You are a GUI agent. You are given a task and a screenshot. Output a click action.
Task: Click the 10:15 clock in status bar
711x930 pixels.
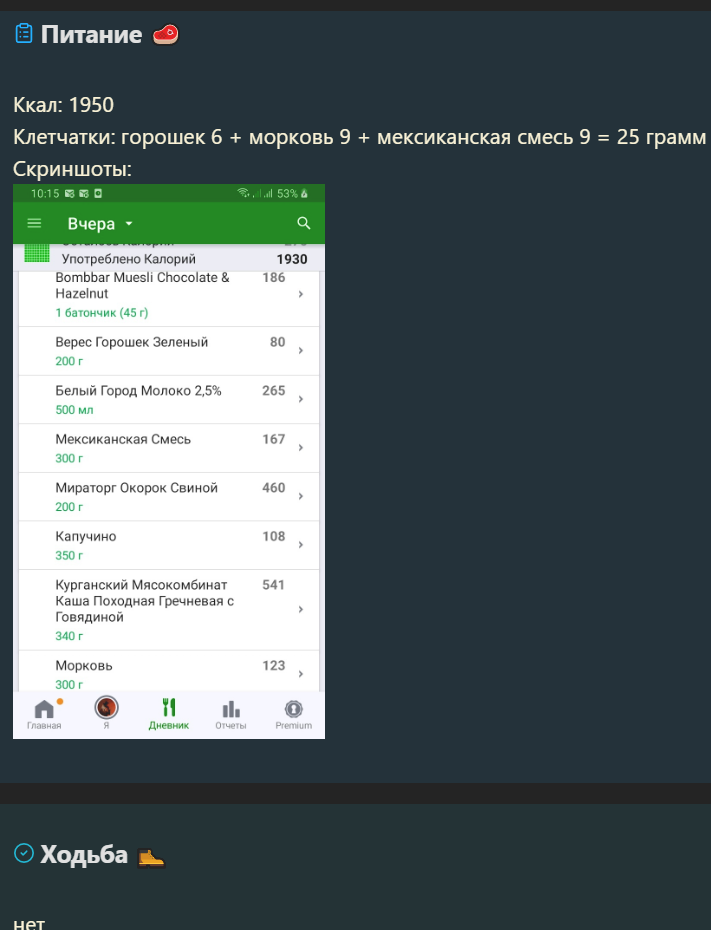[45, 193]
